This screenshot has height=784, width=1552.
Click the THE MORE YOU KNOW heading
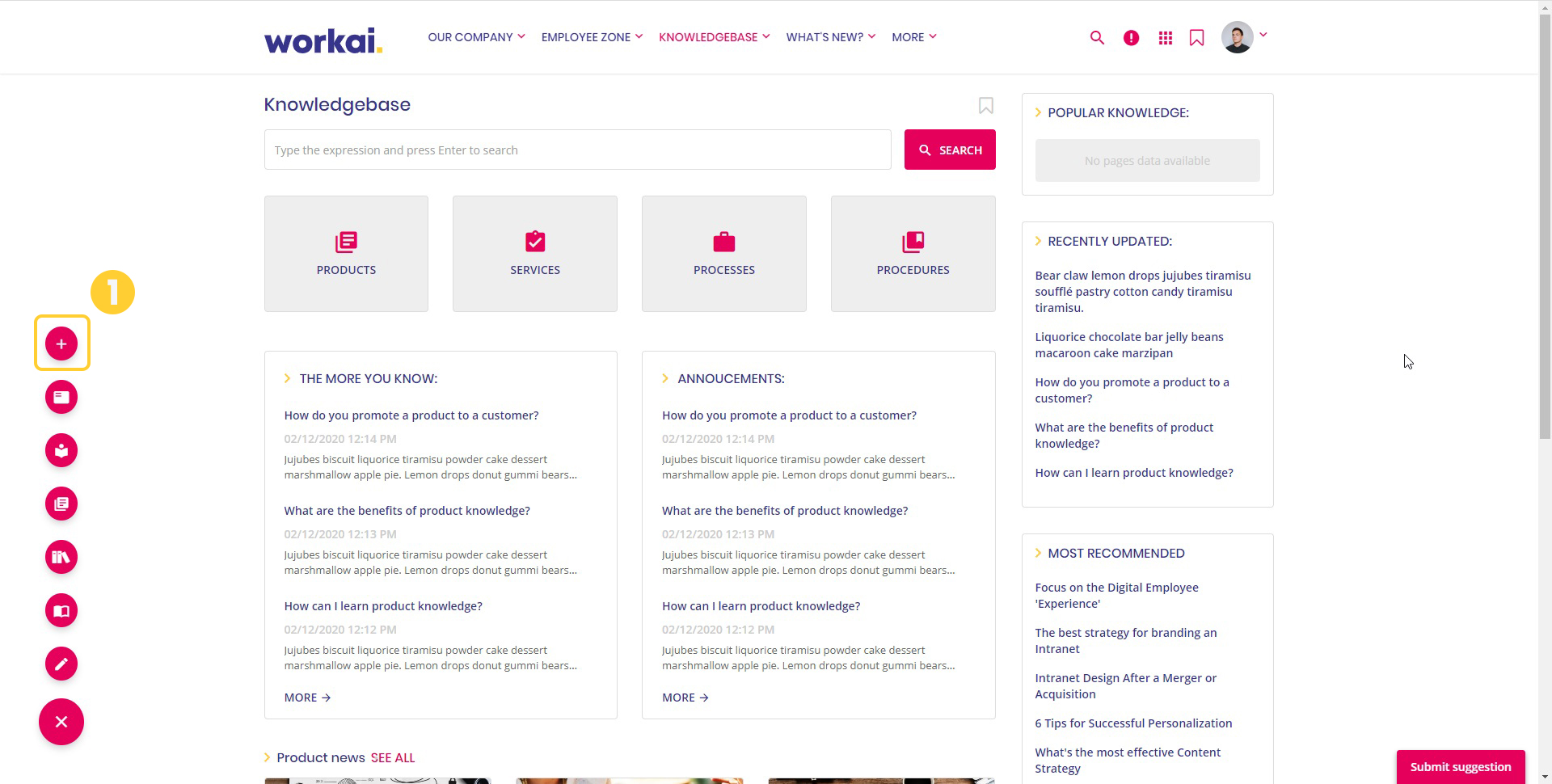click(368, 379)
